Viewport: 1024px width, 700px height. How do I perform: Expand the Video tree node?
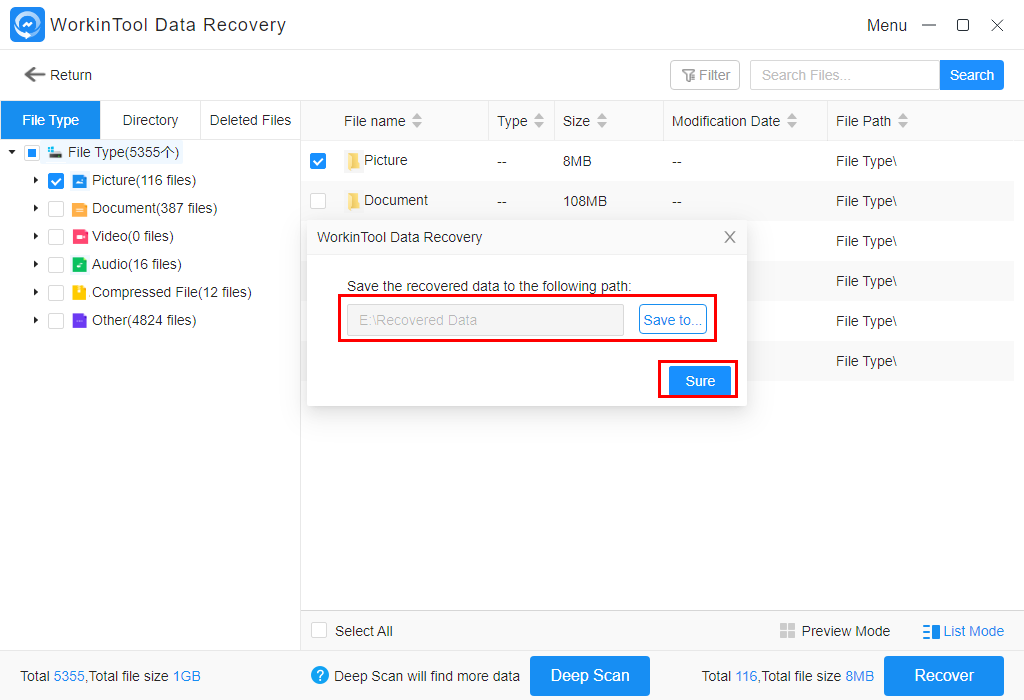(x=36, y=236)
